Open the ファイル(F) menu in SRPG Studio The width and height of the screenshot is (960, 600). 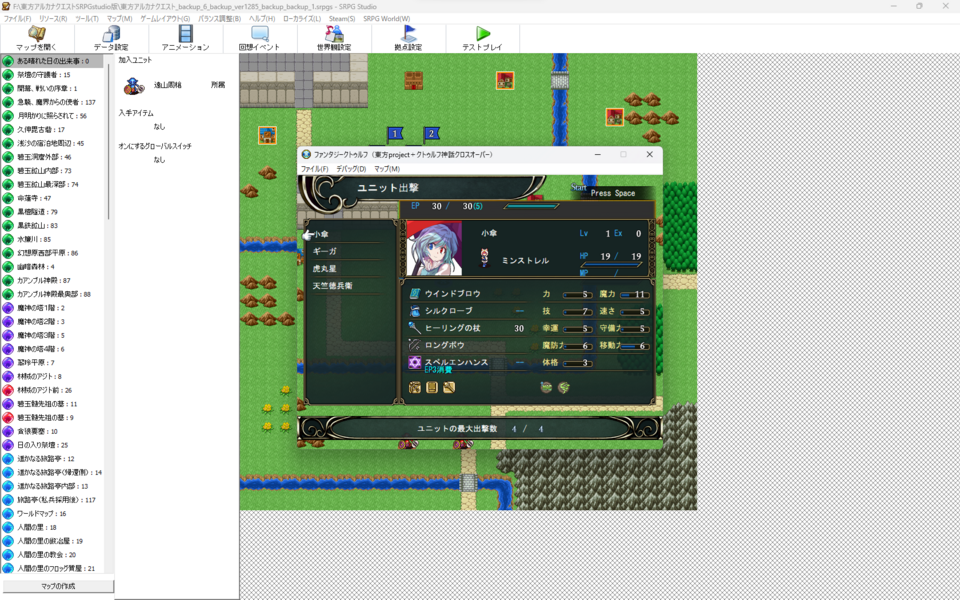17,19
